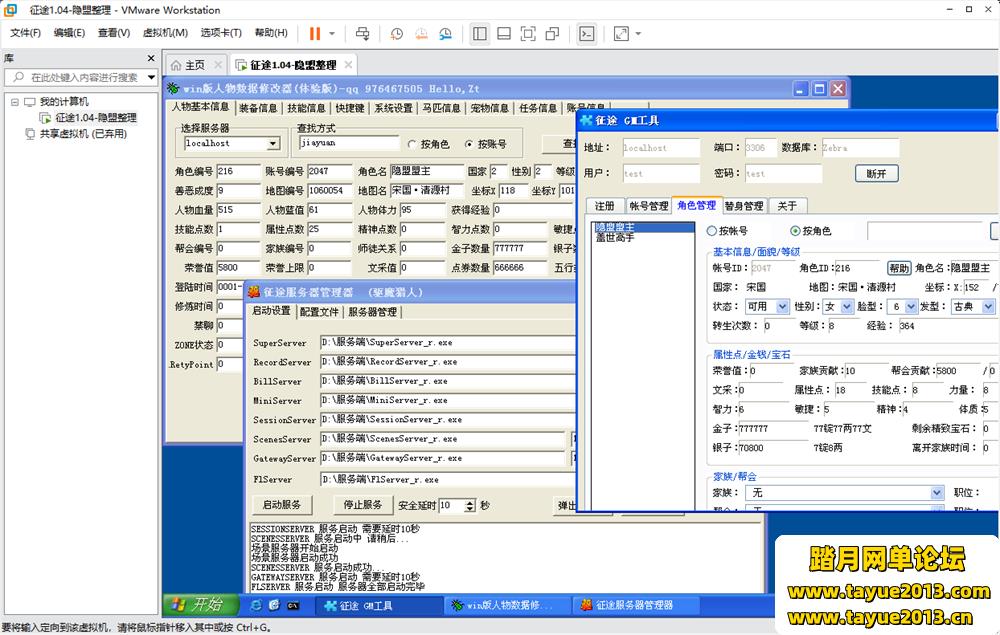This screenshot has height=635, width=1000.
Task: Open command prompt icon in quick launch
Action: (x=293, y=605)
